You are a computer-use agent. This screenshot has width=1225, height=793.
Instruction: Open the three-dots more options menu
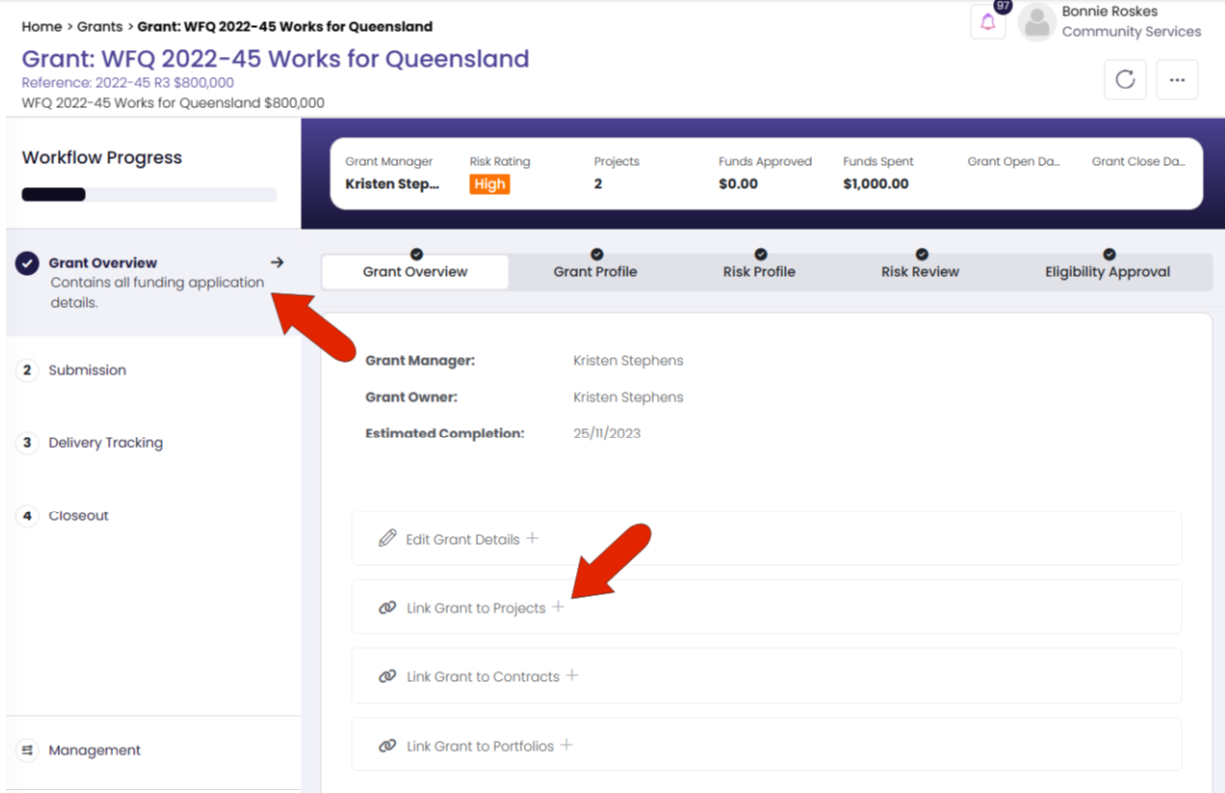(x=1177, y=79)
